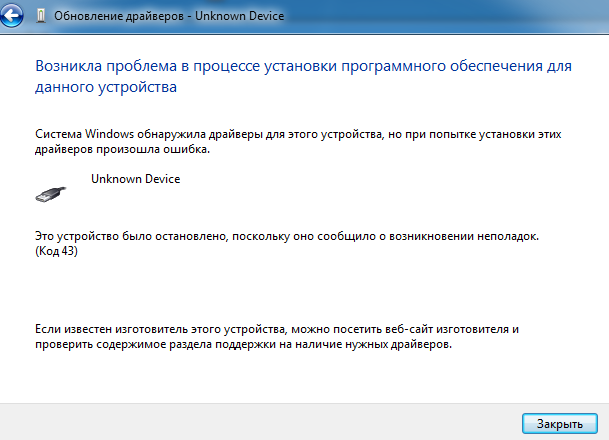Click the line starting "проверить содержимое раздела поддержки"
The width and height of the screenshot is (609, 440).
pyautogui.click(x=243, y=343)
